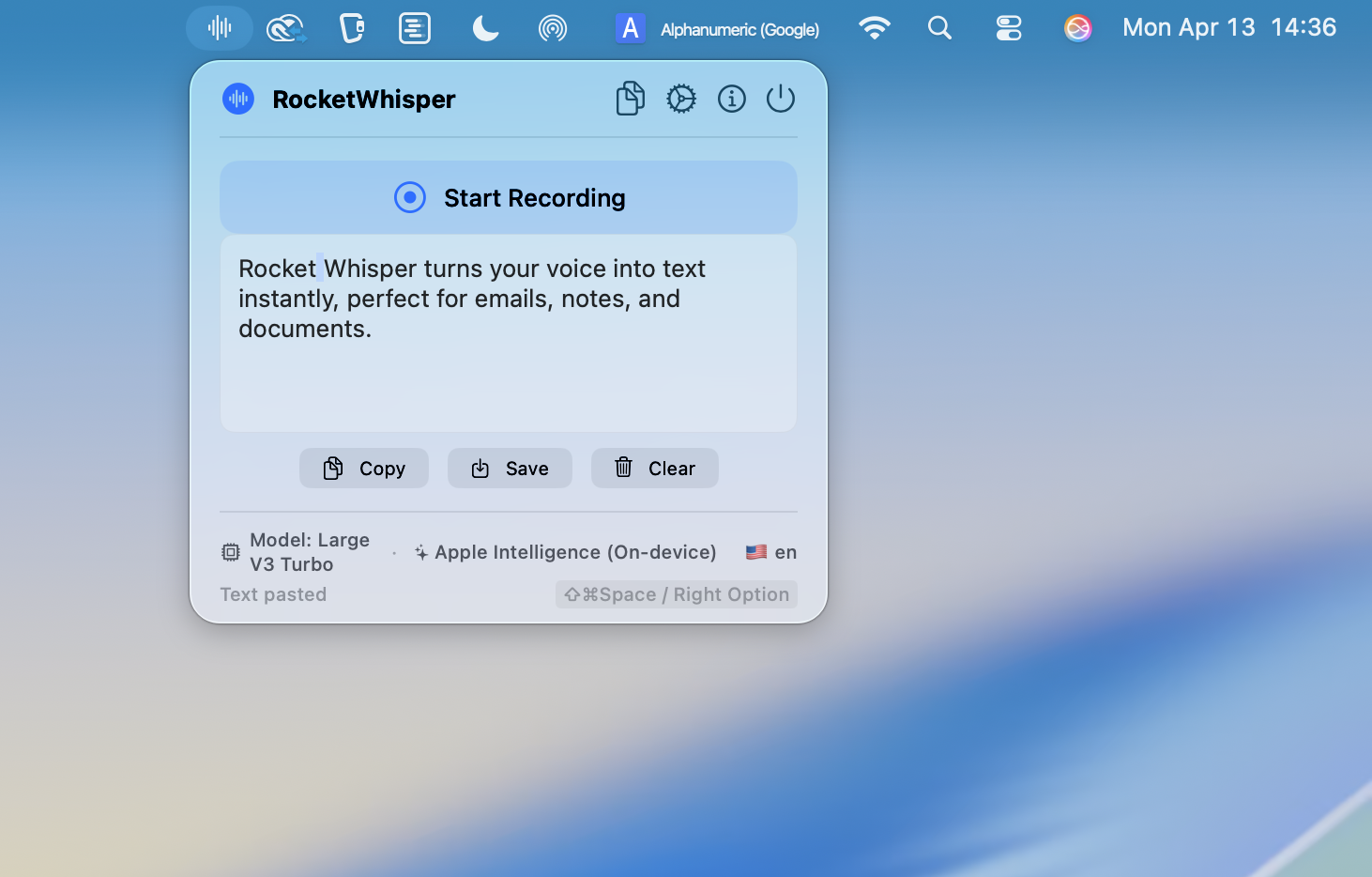The image size is (1372, 877).
Task: Click the Text pasted status label
Action: [x=273, y=594]
